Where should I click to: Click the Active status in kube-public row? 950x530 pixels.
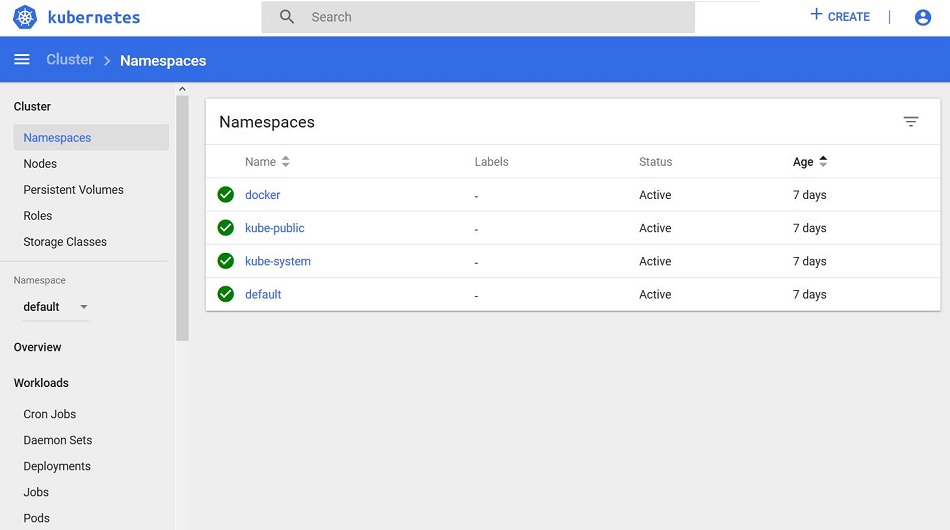[655, 228]
